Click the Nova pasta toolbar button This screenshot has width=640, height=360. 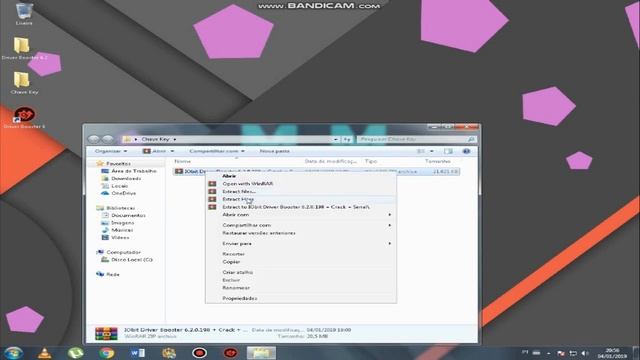click(x=274, y=151)
